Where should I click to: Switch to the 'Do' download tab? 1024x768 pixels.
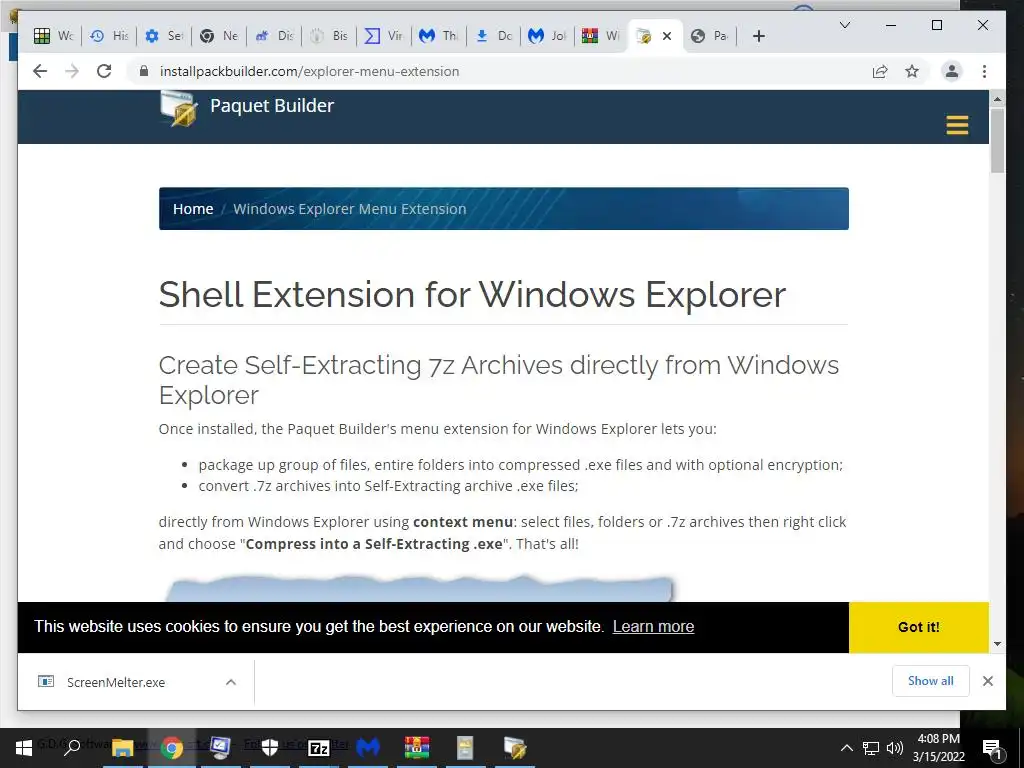pyautogui.click(x=494, y=36)
